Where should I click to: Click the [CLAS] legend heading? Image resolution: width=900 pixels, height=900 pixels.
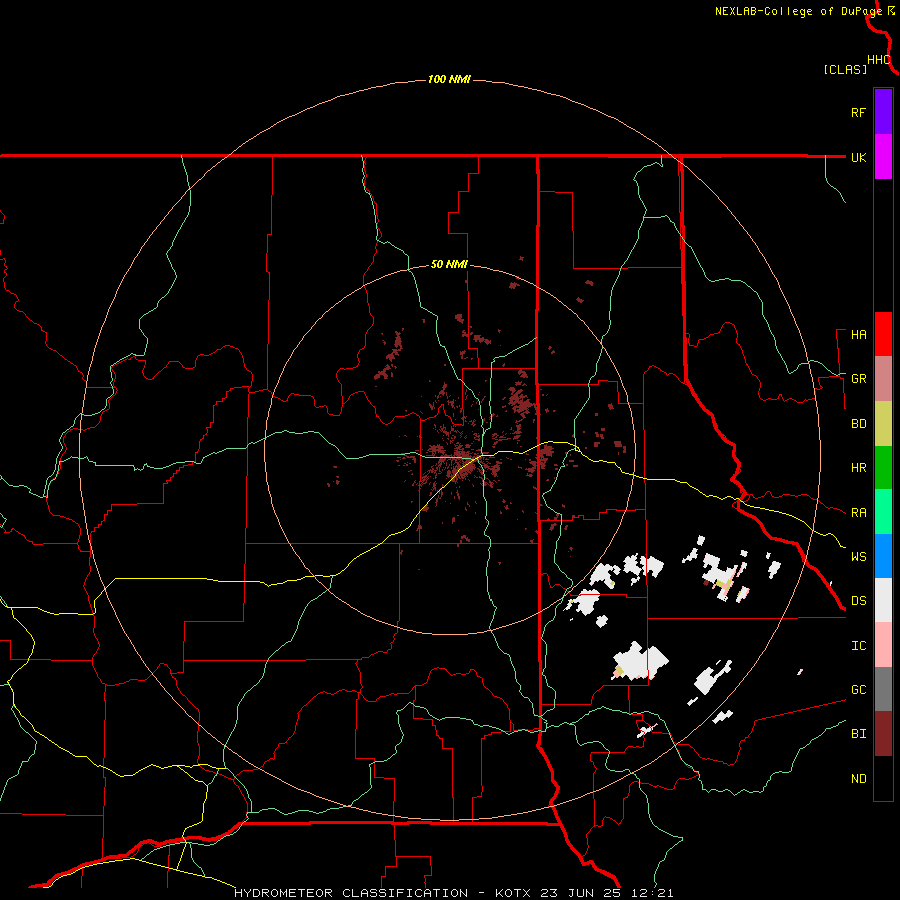[845, 70]
